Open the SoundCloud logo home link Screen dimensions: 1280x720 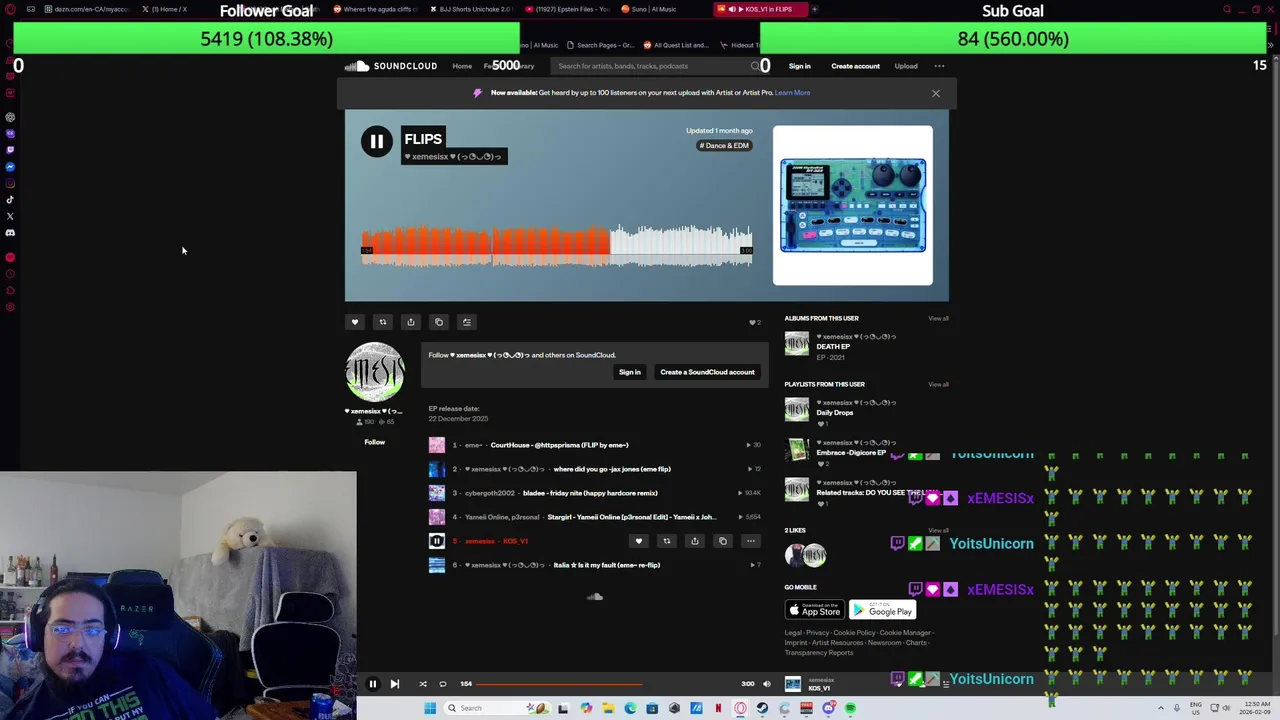[x=391, y=66]
